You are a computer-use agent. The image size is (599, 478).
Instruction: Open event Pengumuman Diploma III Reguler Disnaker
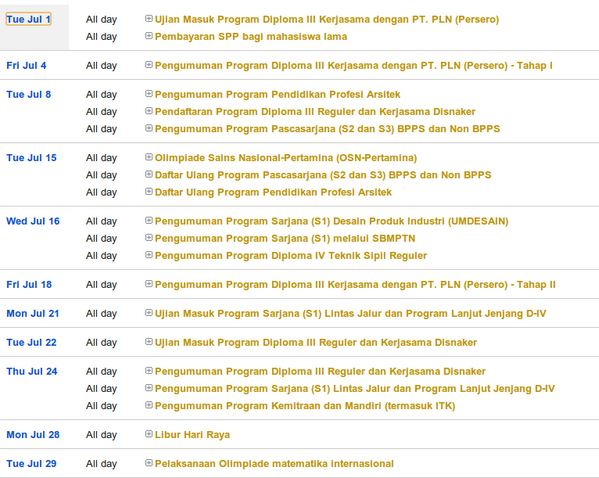pos(320,371)
